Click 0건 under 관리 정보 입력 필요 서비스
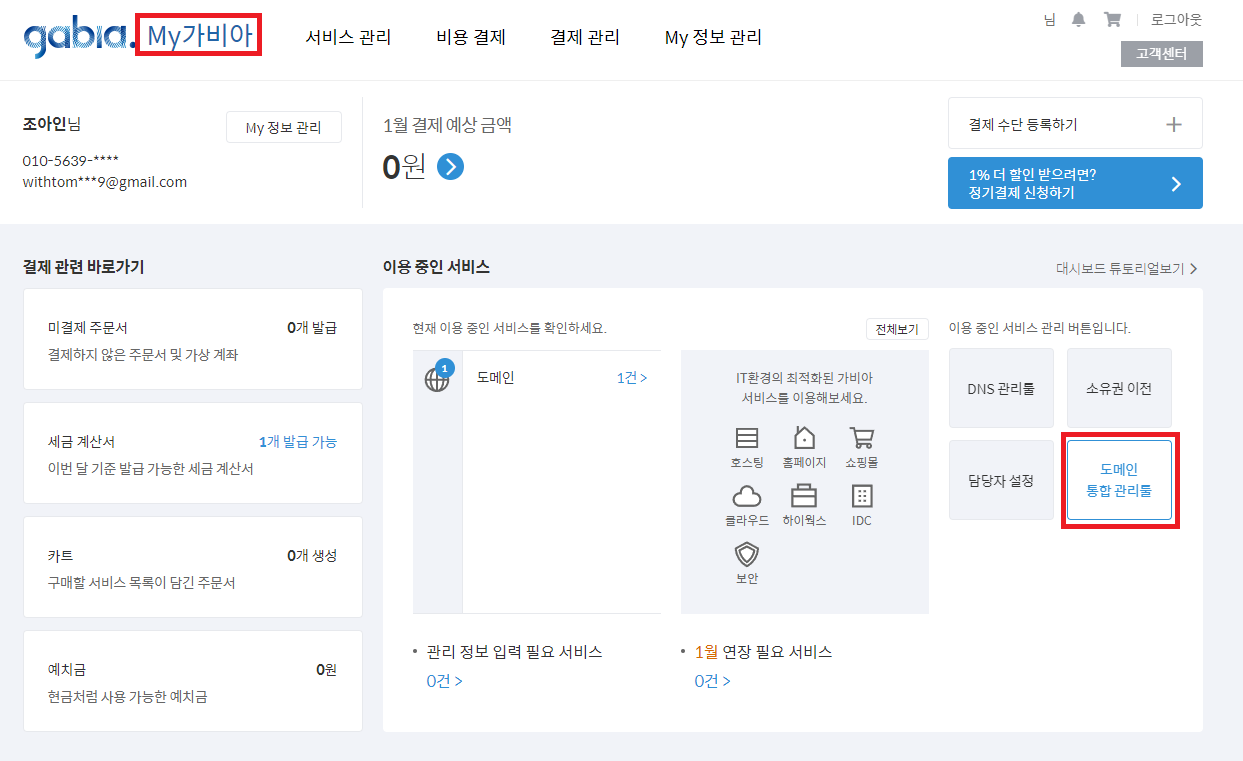The height and width of the screenshot is (761, 1243). 444,681
